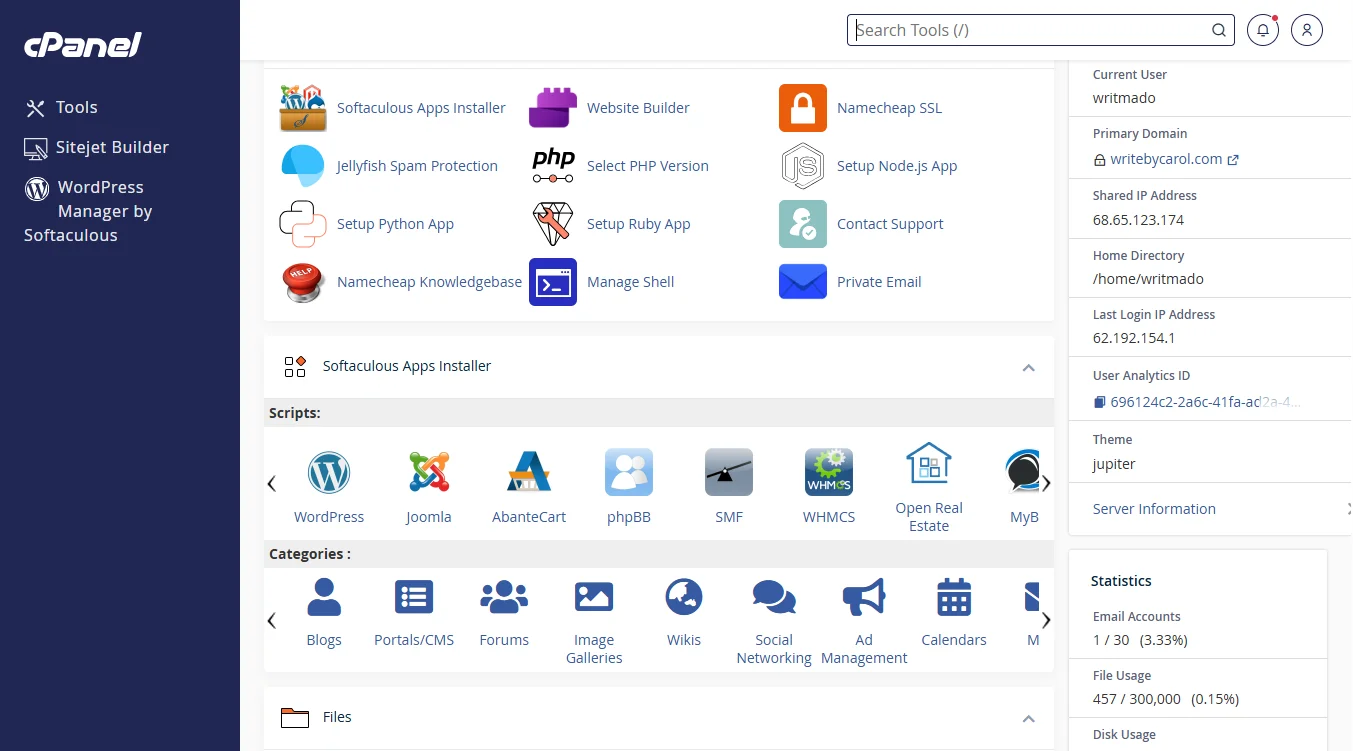This screenshot has width=1353, height=751.
Task: Click the Setup Python App icon
Action: (303, 224)
